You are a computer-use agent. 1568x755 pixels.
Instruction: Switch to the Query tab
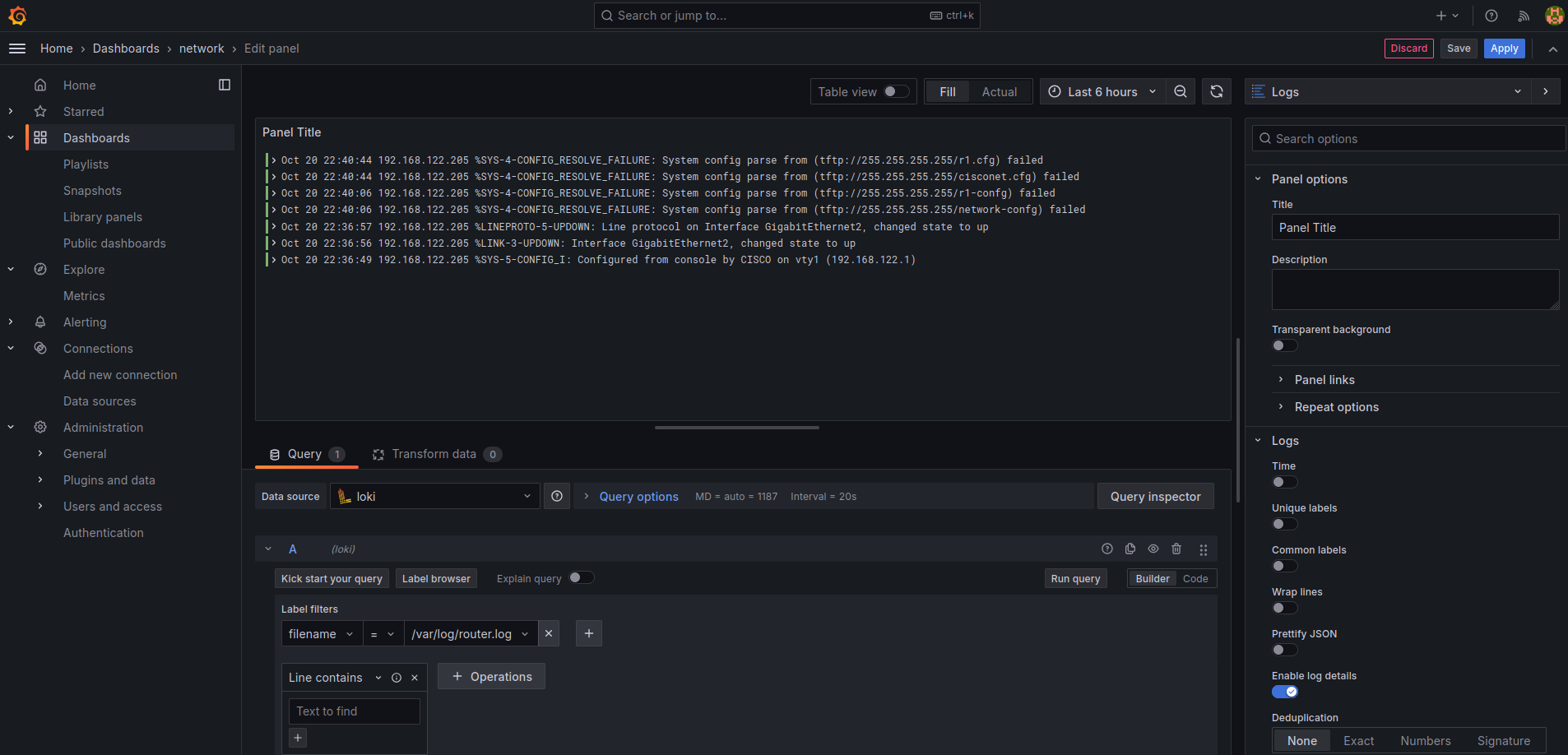click(x=307, y=454)
